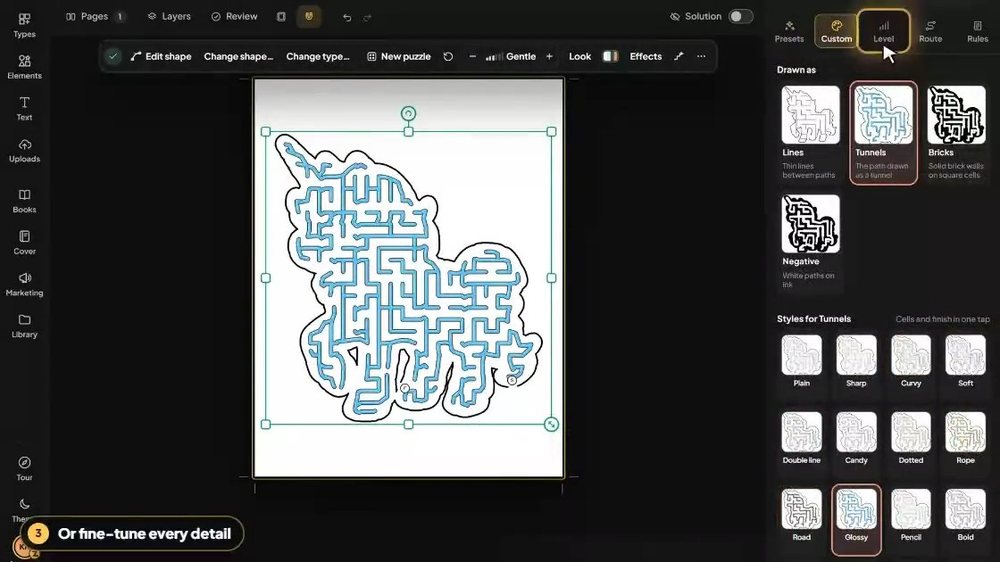Open the Change shape dropdown
1000x562 pixels.
tap(239, 56)
